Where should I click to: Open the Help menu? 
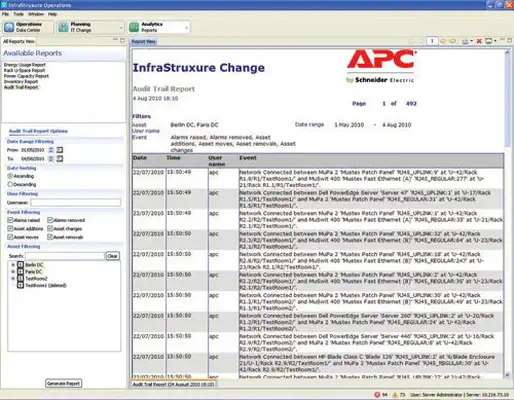tap(52, 14)
